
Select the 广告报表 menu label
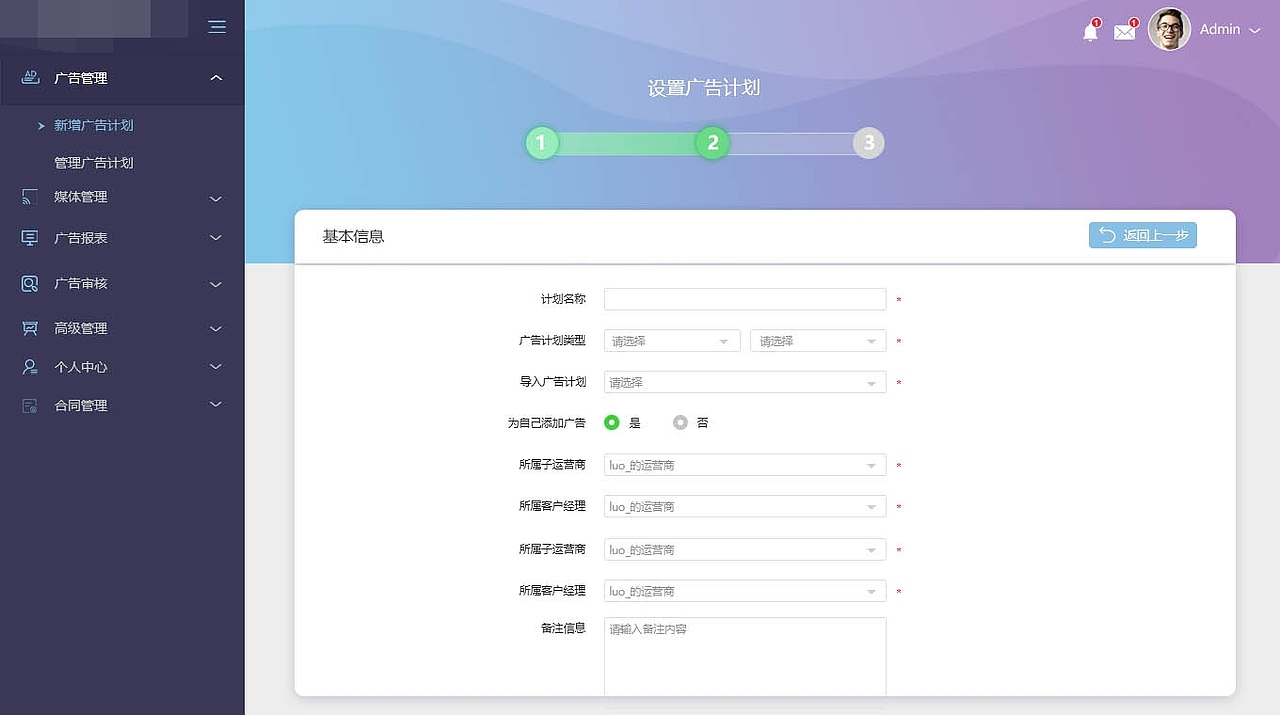(x=80, y=238)
